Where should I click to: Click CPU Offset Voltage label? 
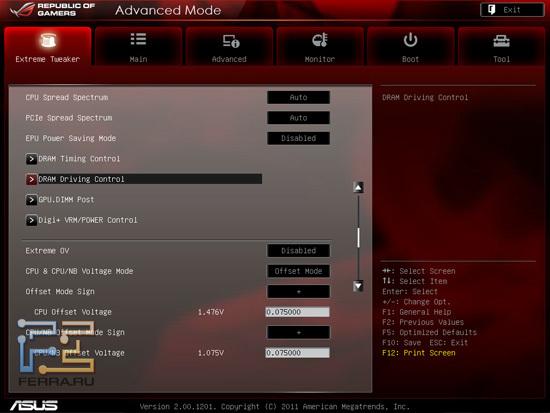pyautogui.click(x=73, y=312)
